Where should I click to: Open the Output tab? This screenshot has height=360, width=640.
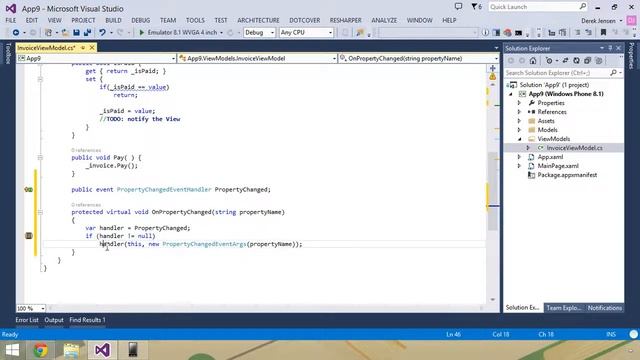point(54,320)
